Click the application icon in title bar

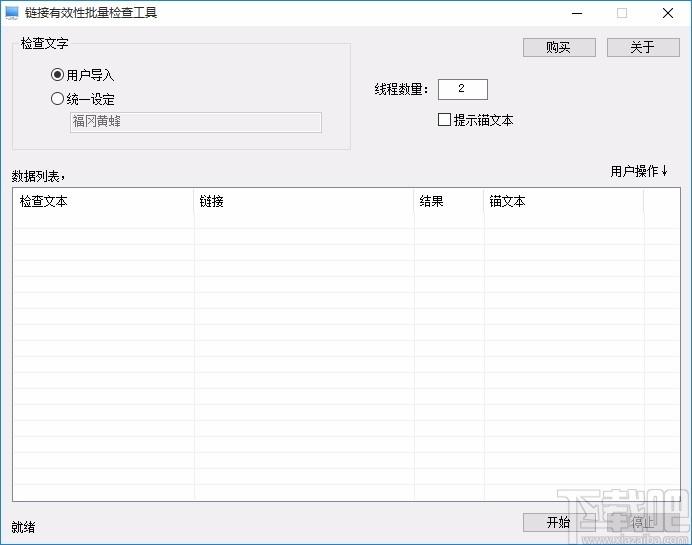pos(12,13)
